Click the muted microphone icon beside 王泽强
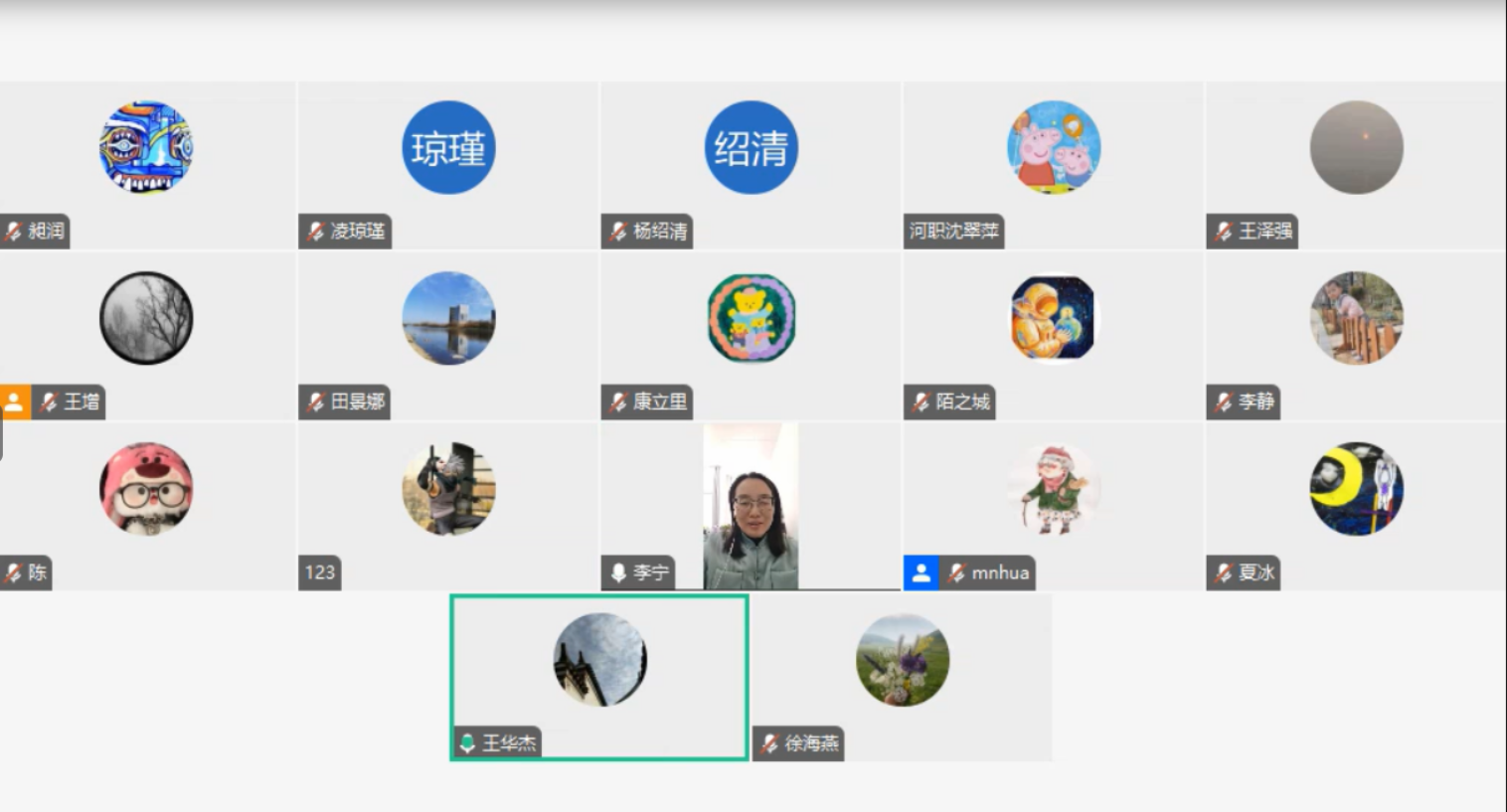 click(1224, 232)
